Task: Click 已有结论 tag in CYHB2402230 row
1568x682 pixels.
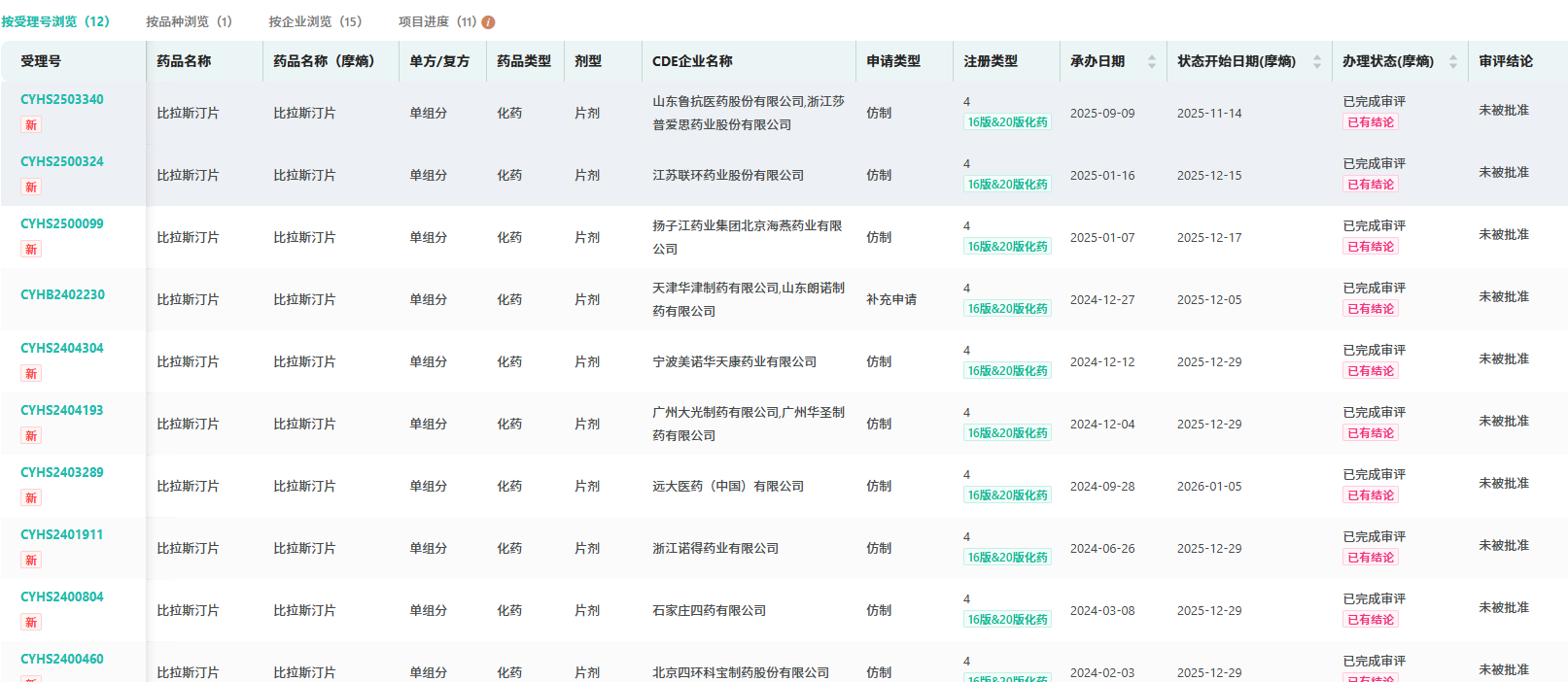Action: [x=1371, y=309]
